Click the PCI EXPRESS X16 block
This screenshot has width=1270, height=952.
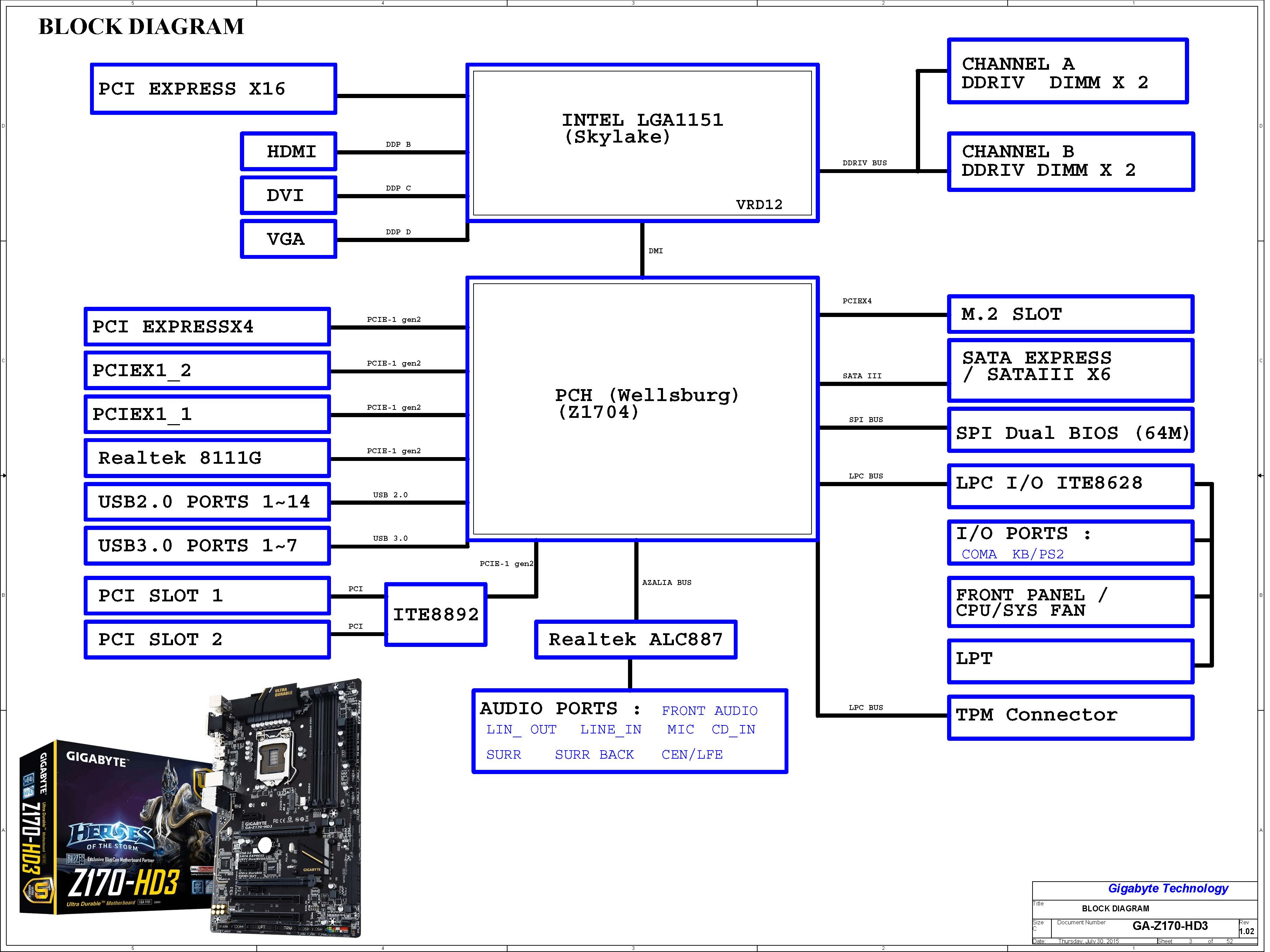tap(213, 89)
